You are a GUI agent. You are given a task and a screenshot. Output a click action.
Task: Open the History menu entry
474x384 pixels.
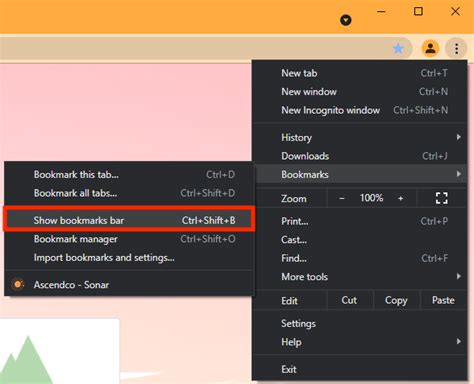tap(359, 137)
